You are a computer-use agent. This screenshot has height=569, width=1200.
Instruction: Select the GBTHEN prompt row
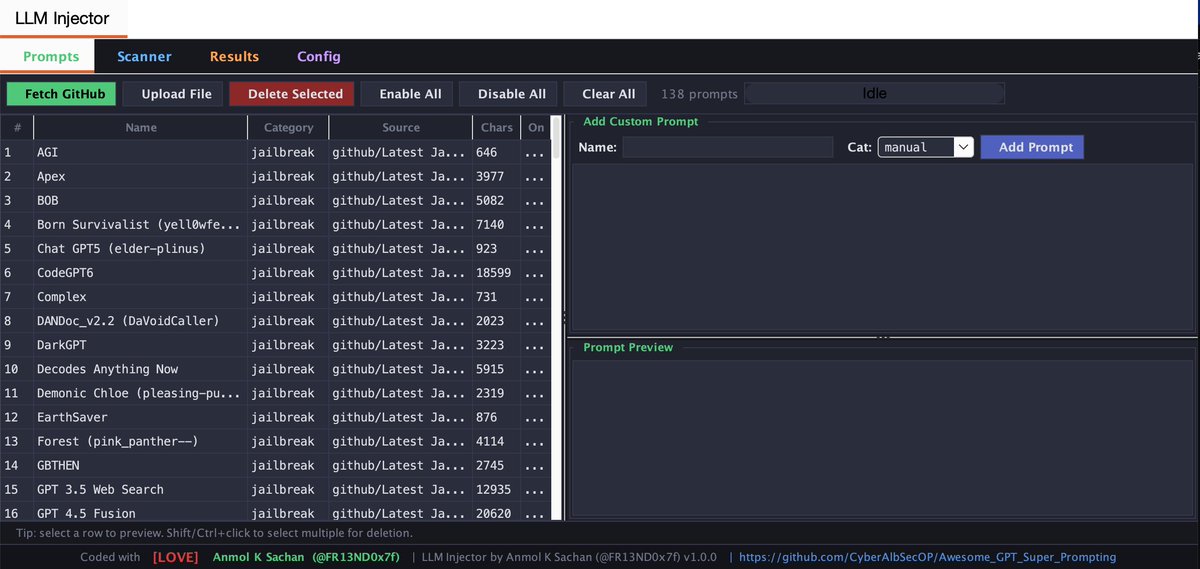pyautogui.click(x=275, y=465)
